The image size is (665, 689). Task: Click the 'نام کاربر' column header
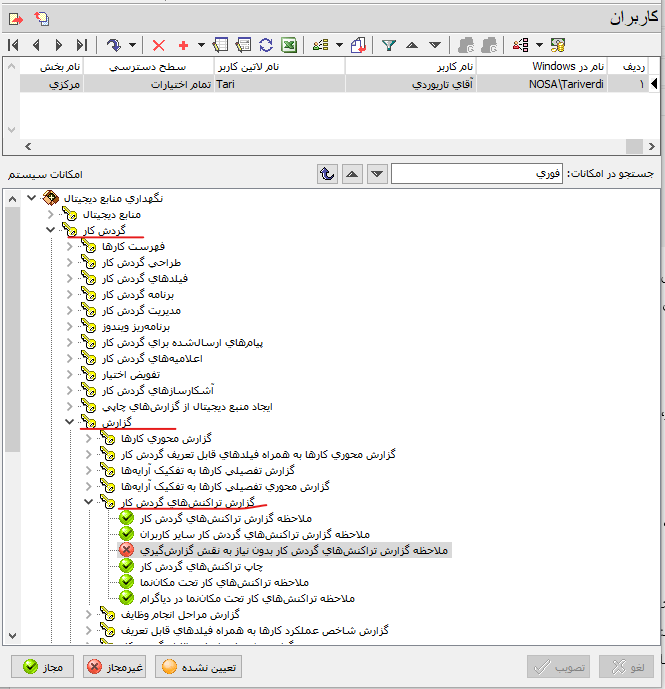click(x=409, y=65)
